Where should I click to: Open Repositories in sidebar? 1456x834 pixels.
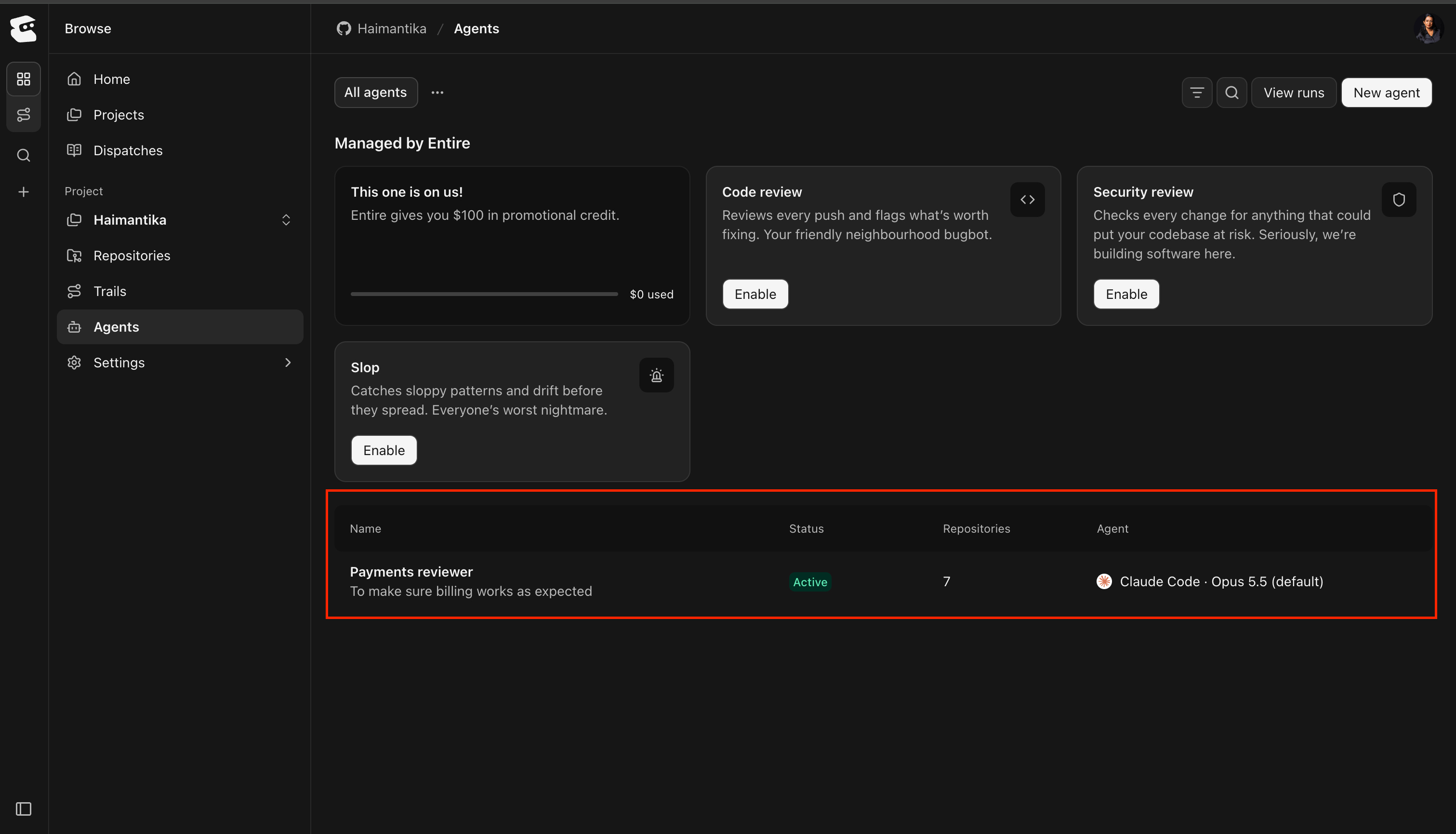point(180,256)
